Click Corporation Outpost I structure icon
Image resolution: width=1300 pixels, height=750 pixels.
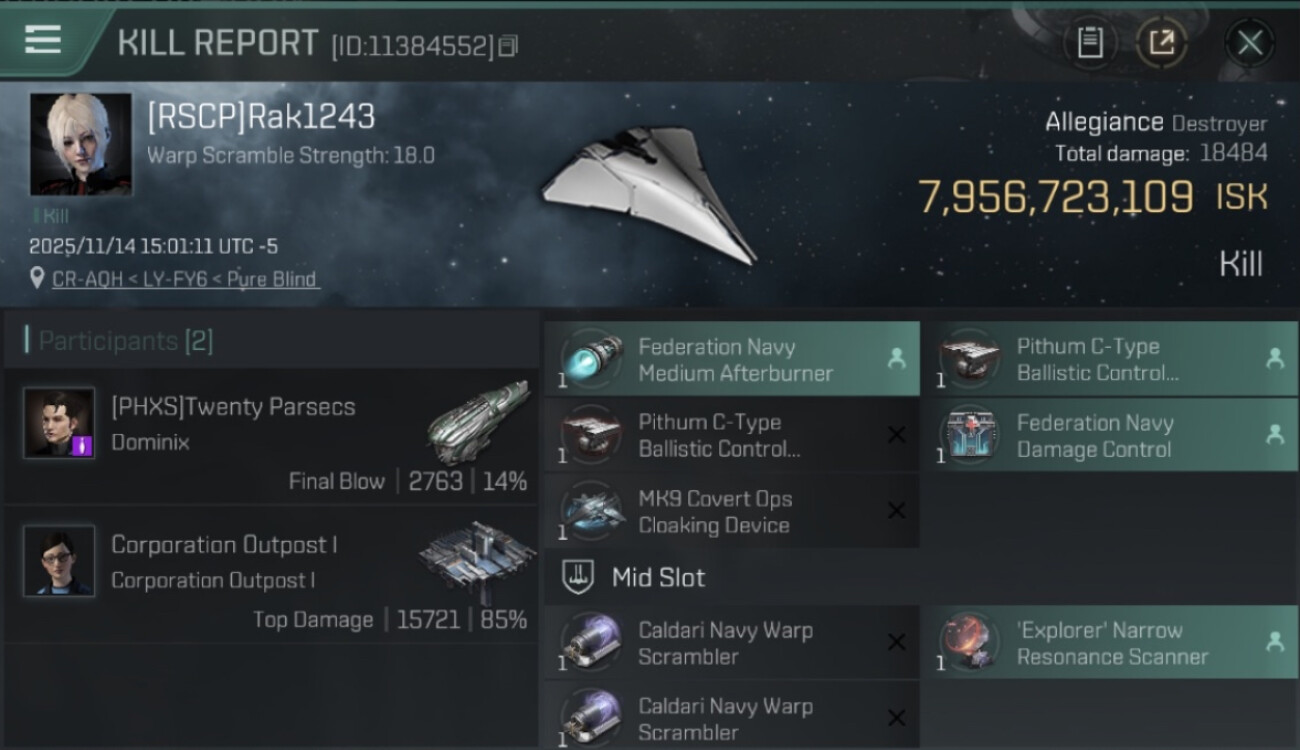pos(477,559)
